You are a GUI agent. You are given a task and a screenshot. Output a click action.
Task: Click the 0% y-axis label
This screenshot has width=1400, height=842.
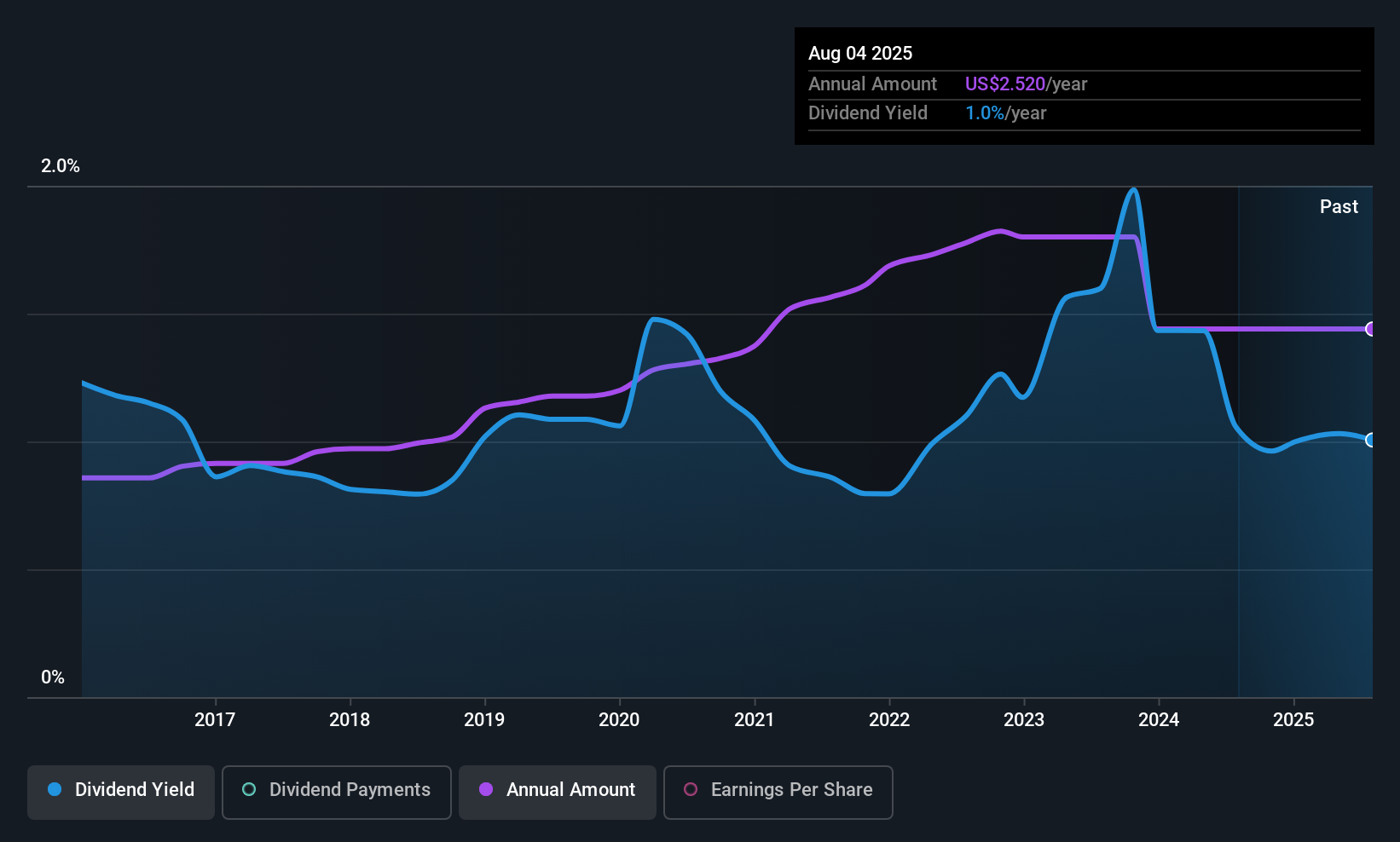tap(53, 678)
